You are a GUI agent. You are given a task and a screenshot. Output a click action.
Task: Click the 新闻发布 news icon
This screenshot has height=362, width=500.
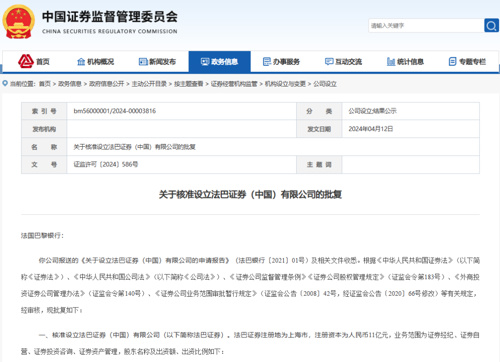click(143, 62)
